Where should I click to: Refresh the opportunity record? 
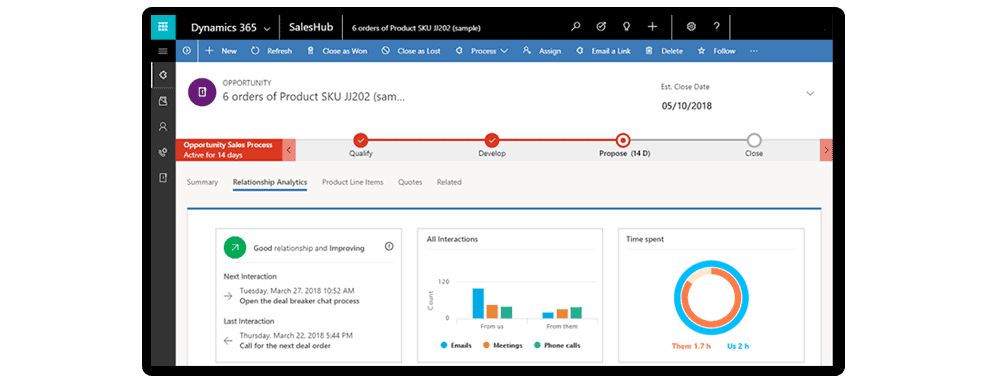(x=272, y=51)
